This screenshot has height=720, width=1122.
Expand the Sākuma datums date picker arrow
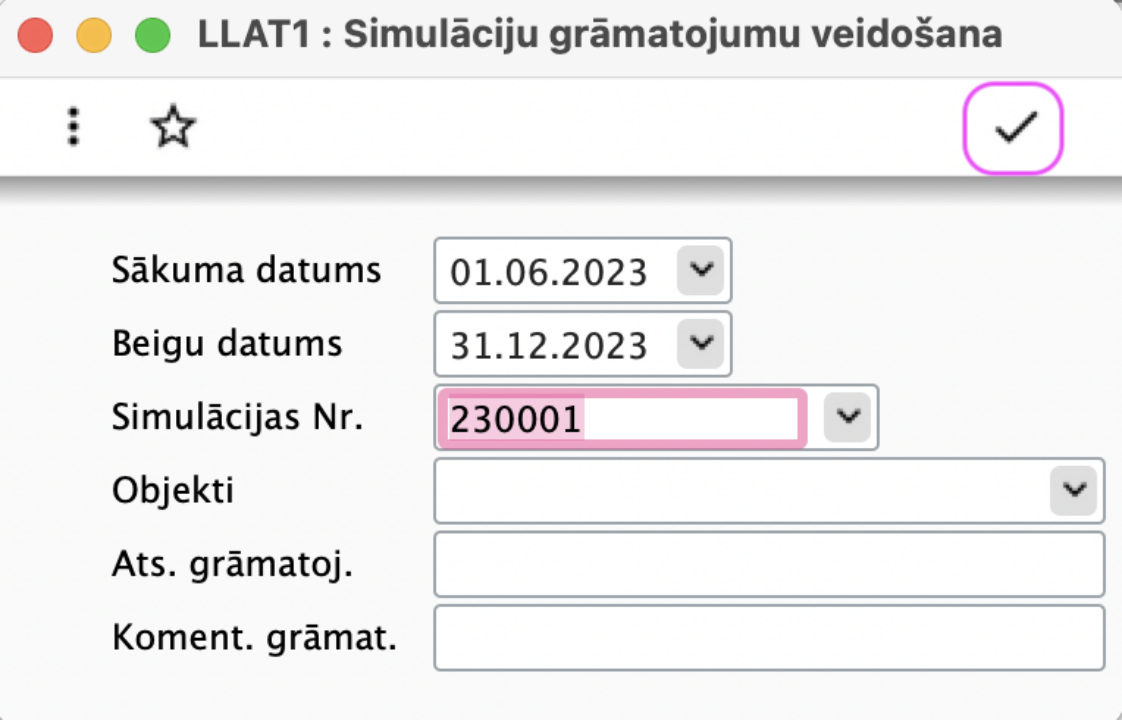(x=701, y=271)
